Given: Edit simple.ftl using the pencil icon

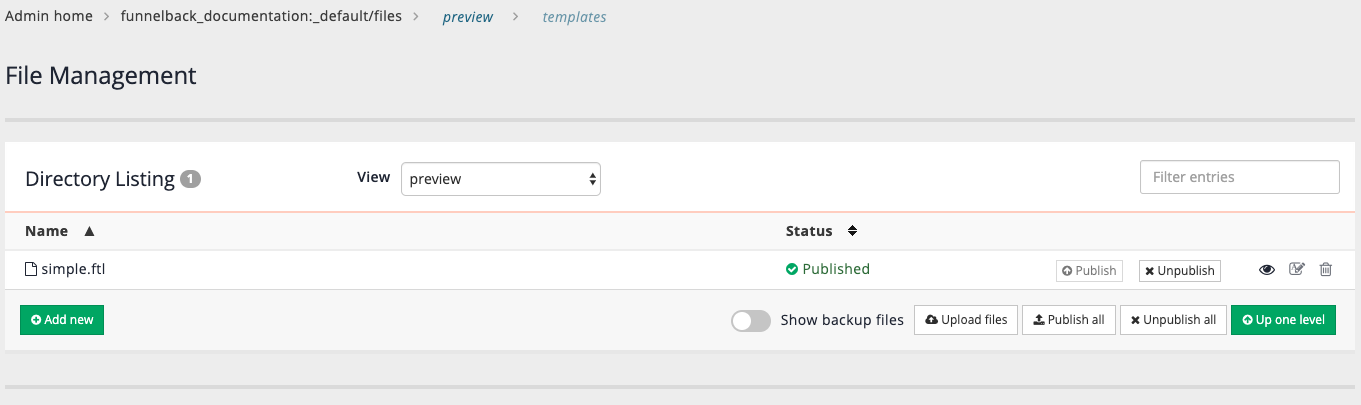Looking at the screenshot, I should tap(1297, 269).
